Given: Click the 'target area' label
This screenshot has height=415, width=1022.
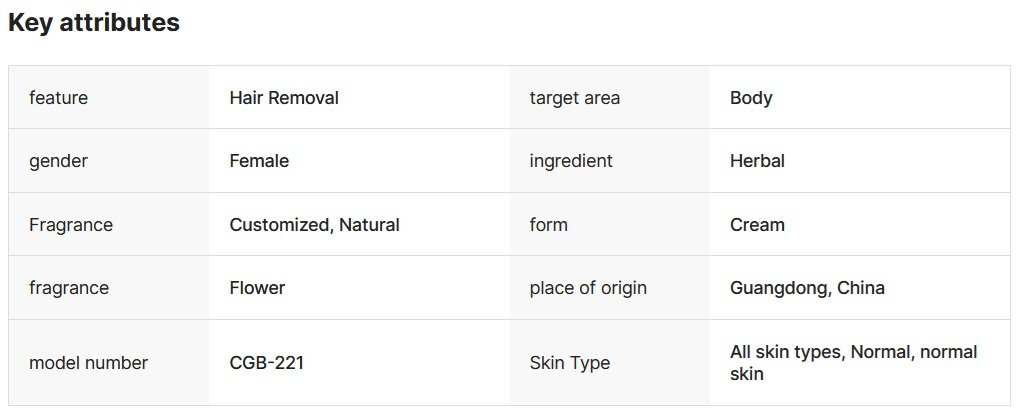Looking at the screenshot, I should (574, 98).
